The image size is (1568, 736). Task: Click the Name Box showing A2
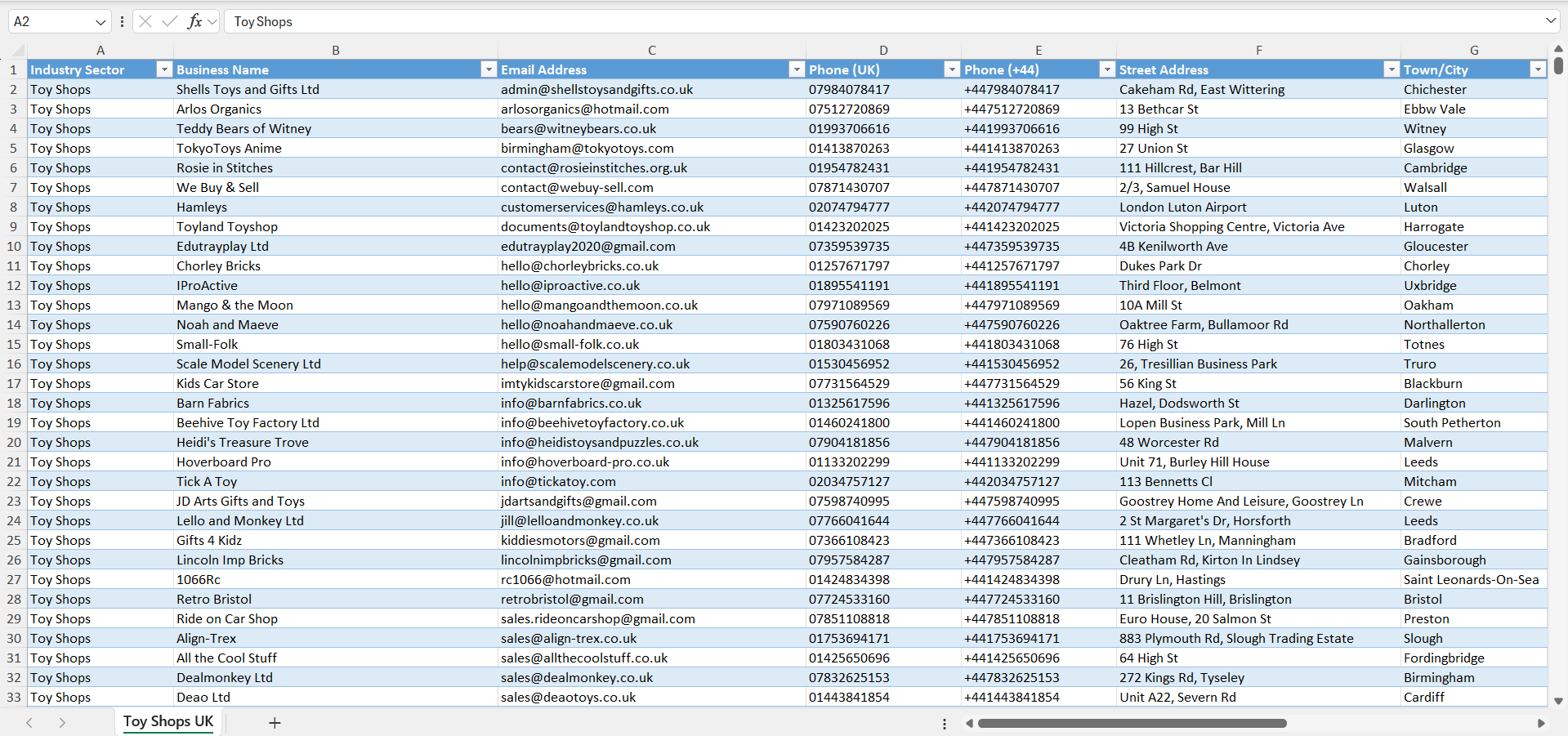[49, 21]
